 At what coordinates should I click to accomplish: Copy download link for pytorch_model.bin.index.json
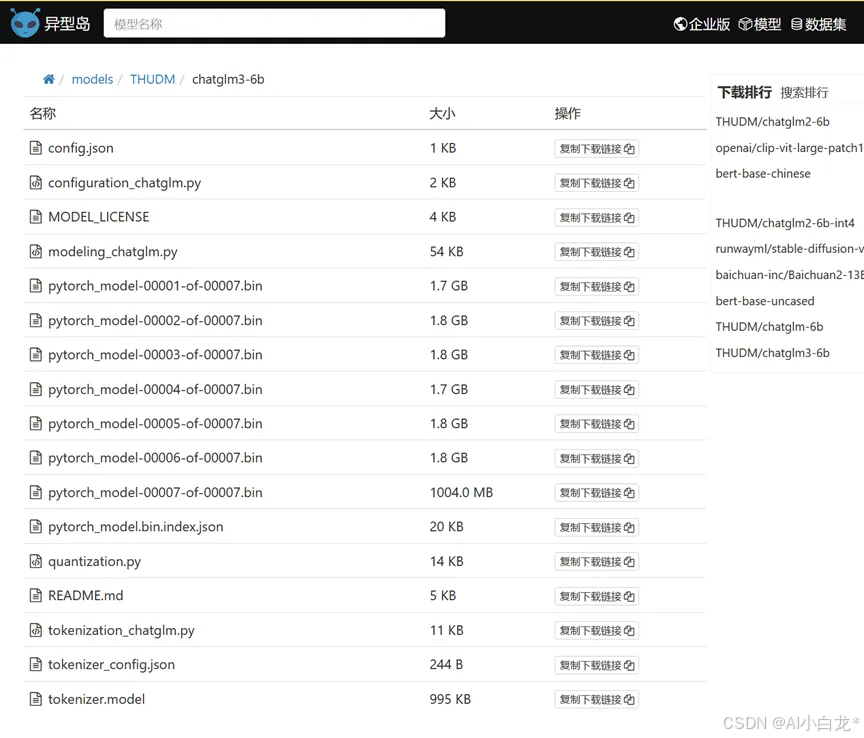[x=597, y=527]
